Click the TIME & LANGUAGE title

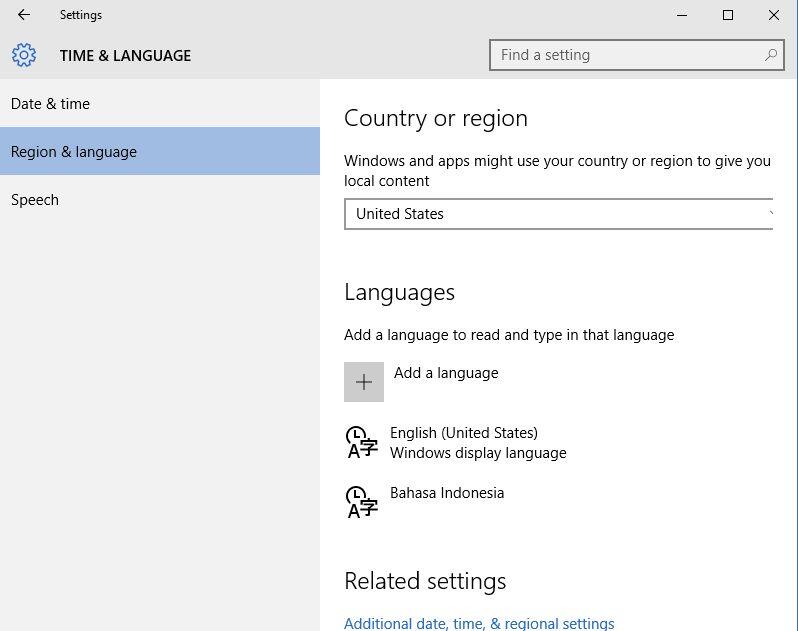tap(125, 55)
